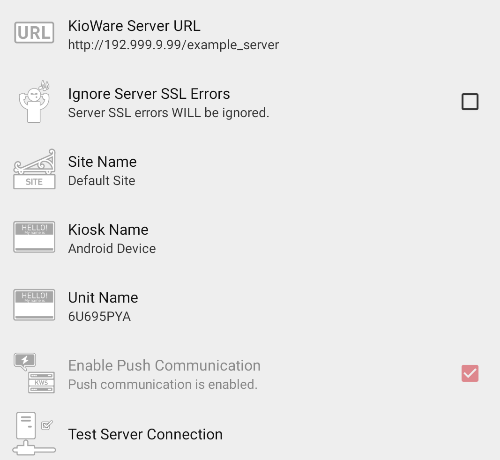Click the push communication server icon

[34, 373]
